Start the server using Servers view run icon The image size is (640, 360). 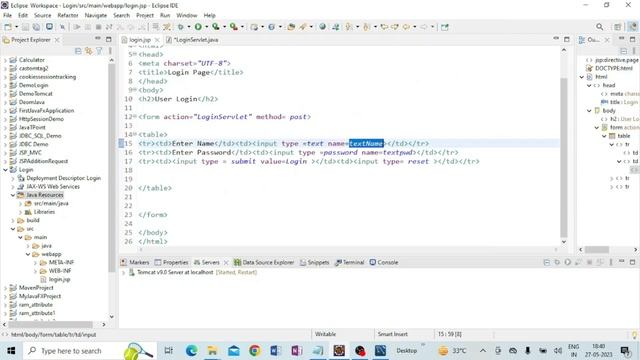[568, 262]
